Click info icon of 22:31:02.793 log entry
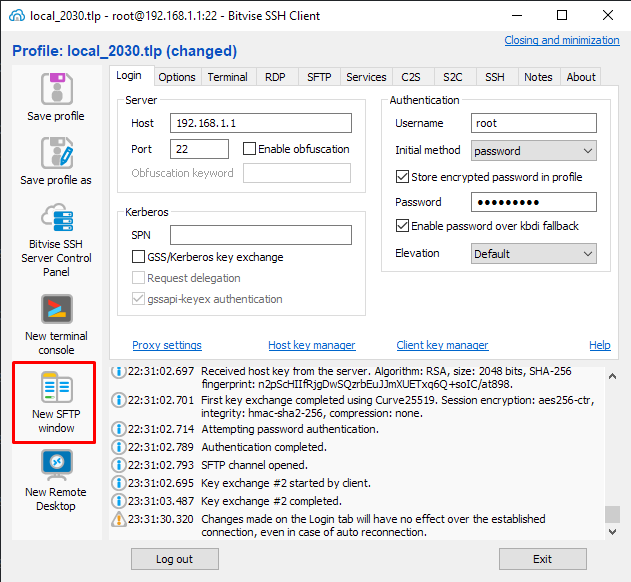 point(118,465)
